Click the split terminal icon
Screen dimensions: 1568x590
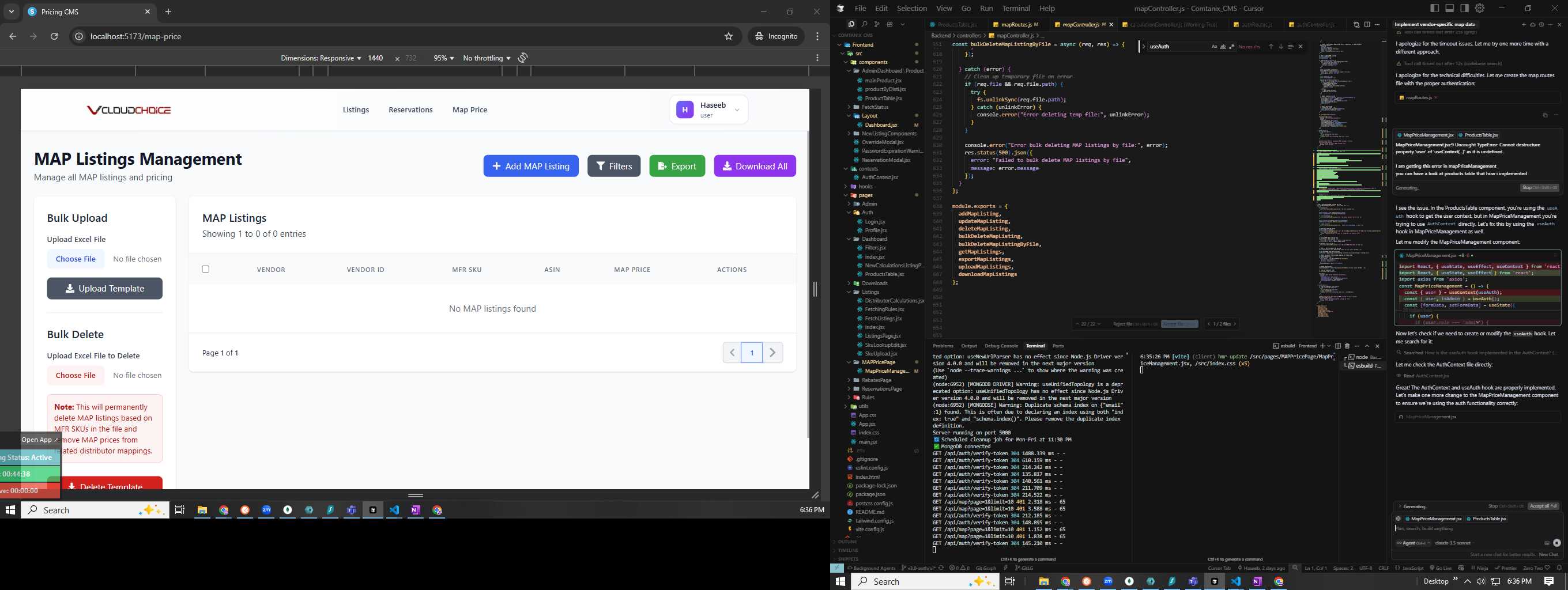(1337, 346)
